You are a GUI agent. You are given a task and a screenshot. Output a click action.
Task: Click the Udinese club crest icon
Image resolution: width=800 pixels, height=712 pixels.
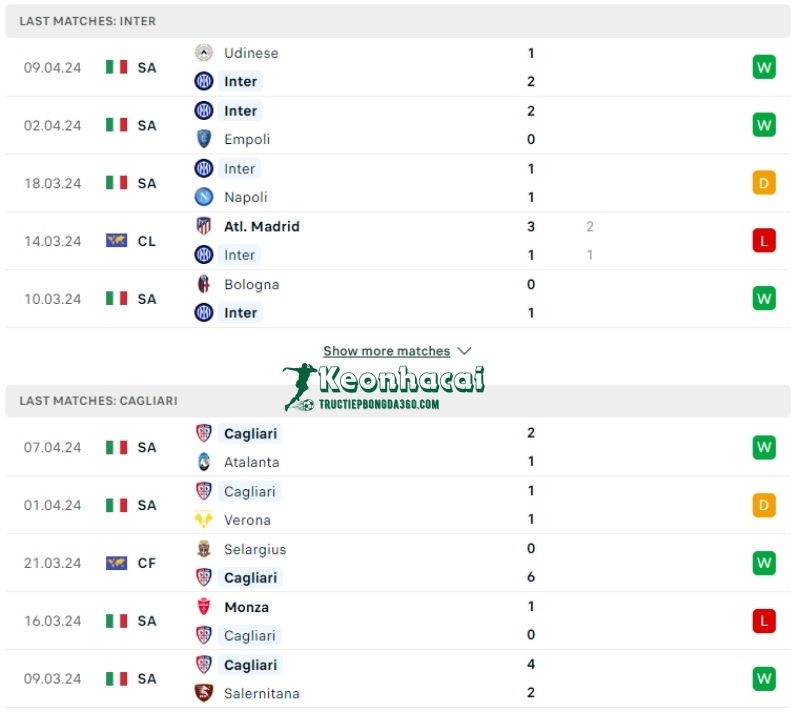point(204,52)
